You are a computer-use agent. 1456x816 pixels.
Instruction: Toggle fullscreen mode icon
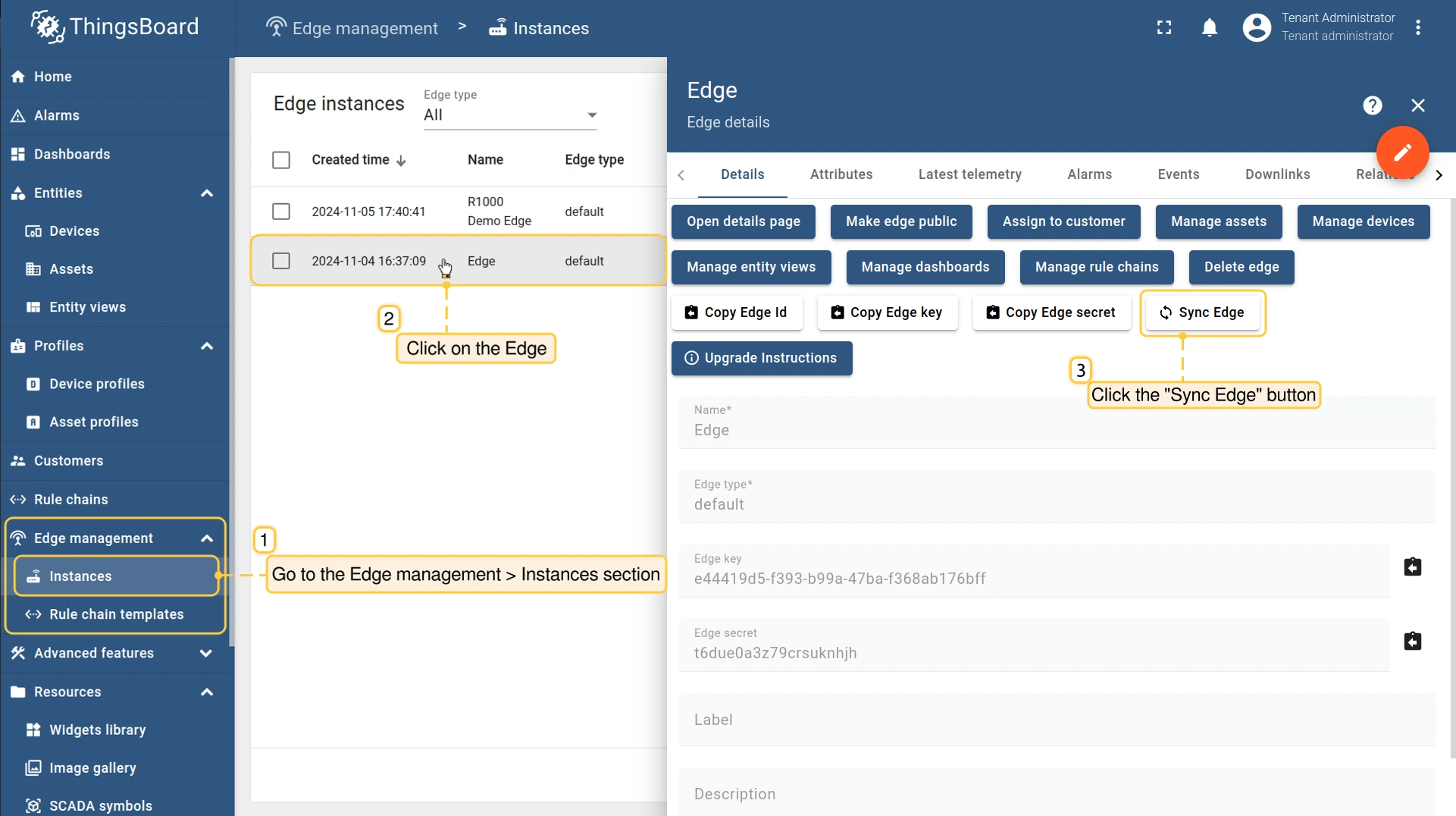click(x=1163, y=28)
